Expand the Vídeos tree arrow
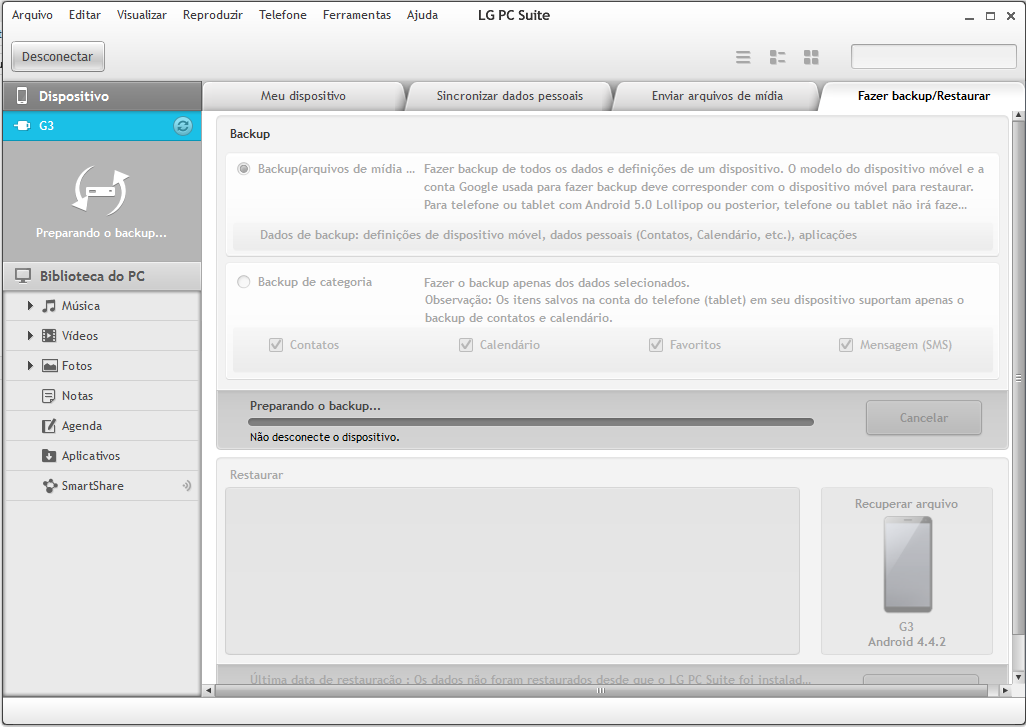Viewport: 1026px width, 727px height. click(30, 336)
